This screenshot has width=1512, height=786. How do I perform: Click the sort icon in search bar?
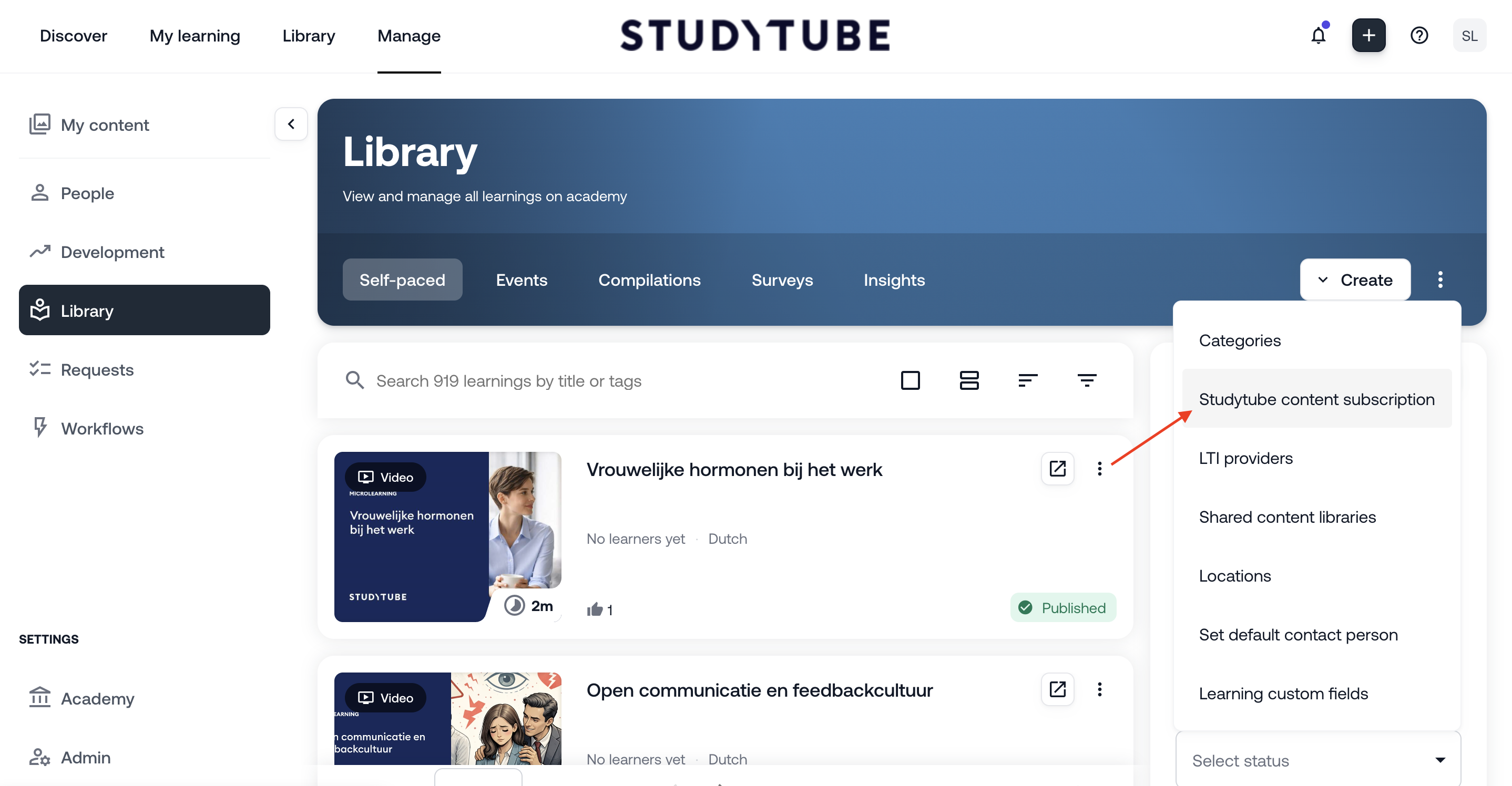point(1028,381)
